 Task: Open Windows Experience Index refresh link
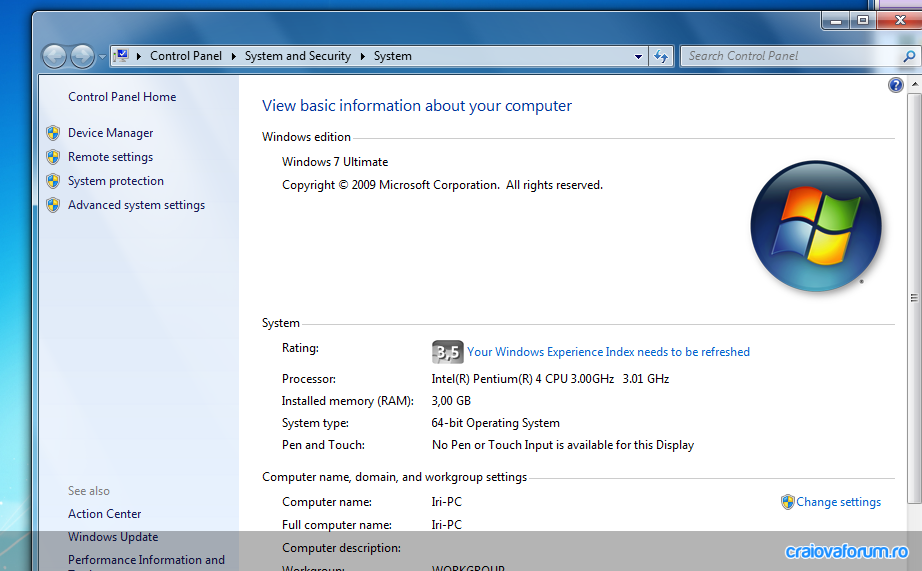pos(609,352)
